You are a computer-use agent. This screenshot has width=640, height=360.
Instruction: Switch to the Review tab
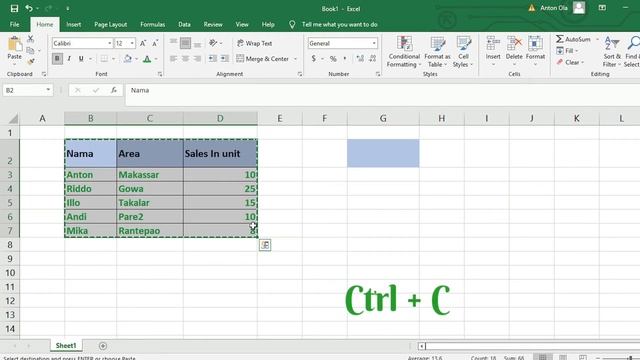pyautogui.click(x=213, y=24)
